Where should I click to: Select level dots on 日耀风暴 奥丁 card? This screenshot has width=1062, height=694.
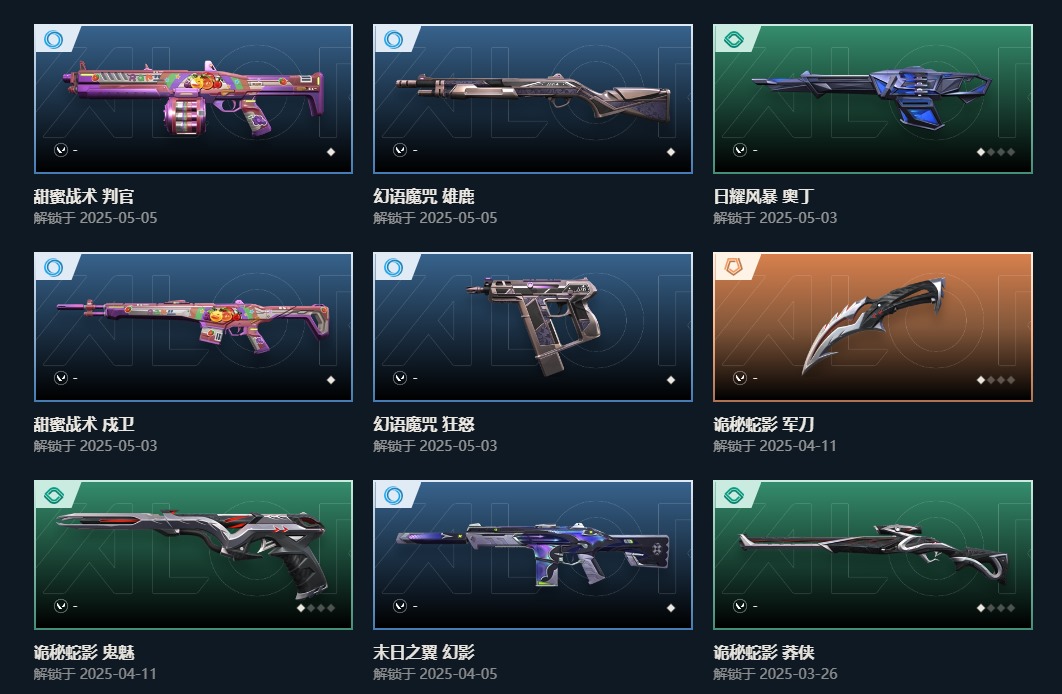point(996,152)
